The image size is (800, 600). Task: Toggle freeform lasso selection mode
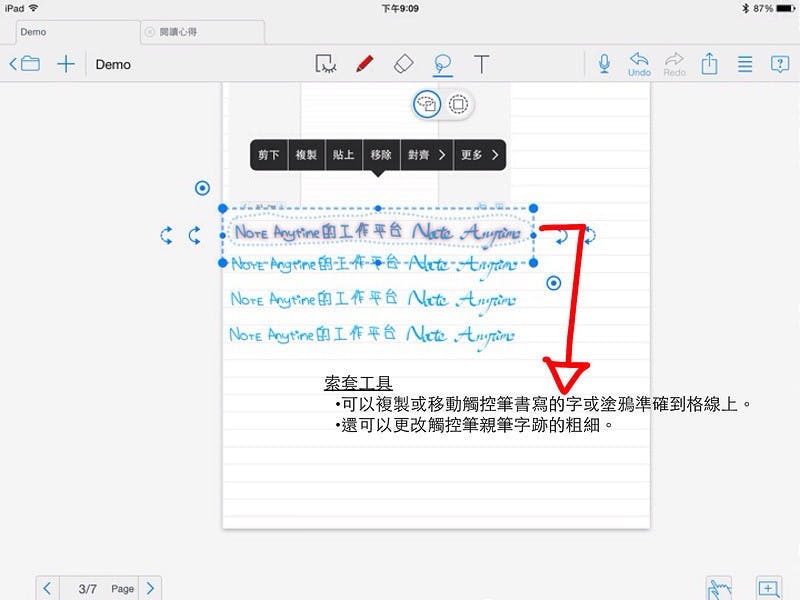[x=426, y=103]
